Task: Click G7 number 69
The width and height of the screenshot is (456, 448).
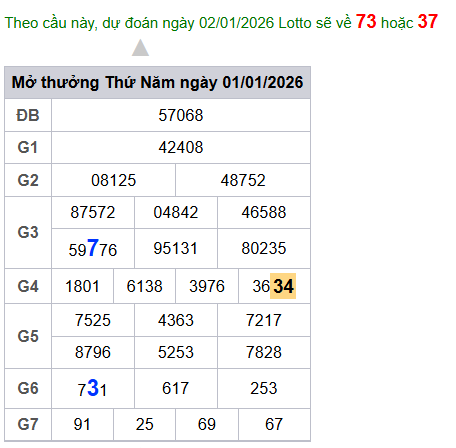Action: [x=207, y=424]
